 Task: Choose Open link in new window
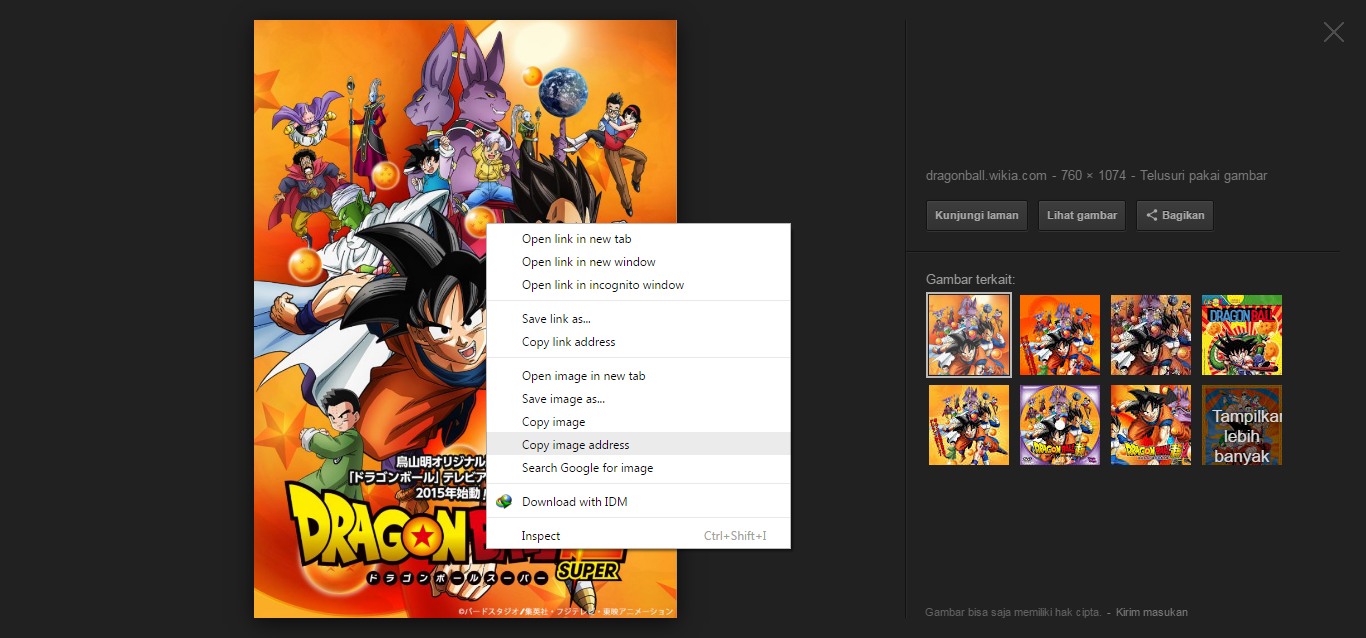click(638, 262)
